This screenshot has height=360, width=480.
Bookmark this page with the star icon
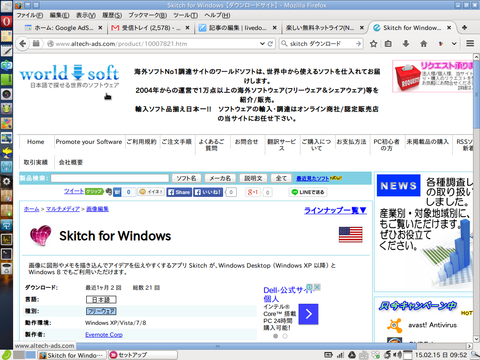(x=373, y=44)
